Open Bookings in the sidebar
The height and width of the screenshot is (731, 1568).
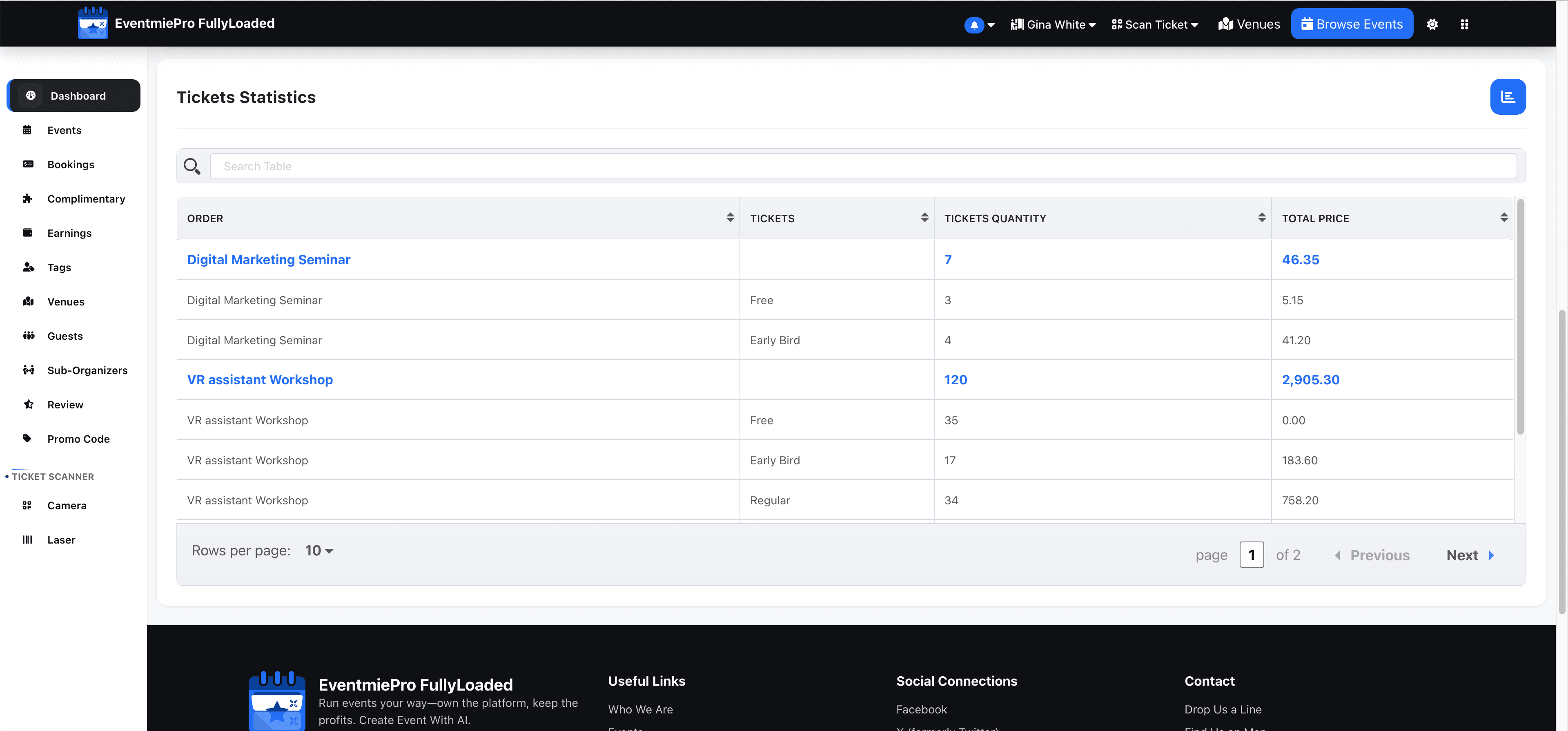71,164
